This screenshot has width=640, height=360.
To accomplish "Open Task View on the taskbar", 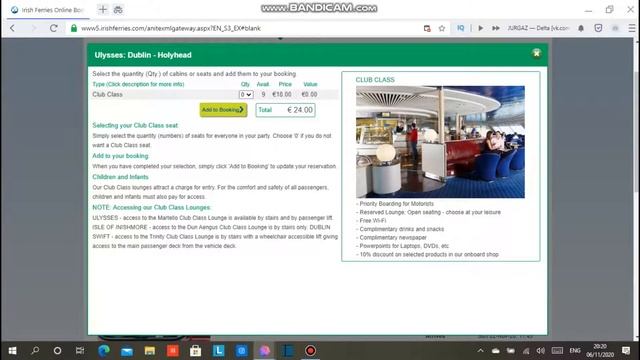I will [80, 351].
